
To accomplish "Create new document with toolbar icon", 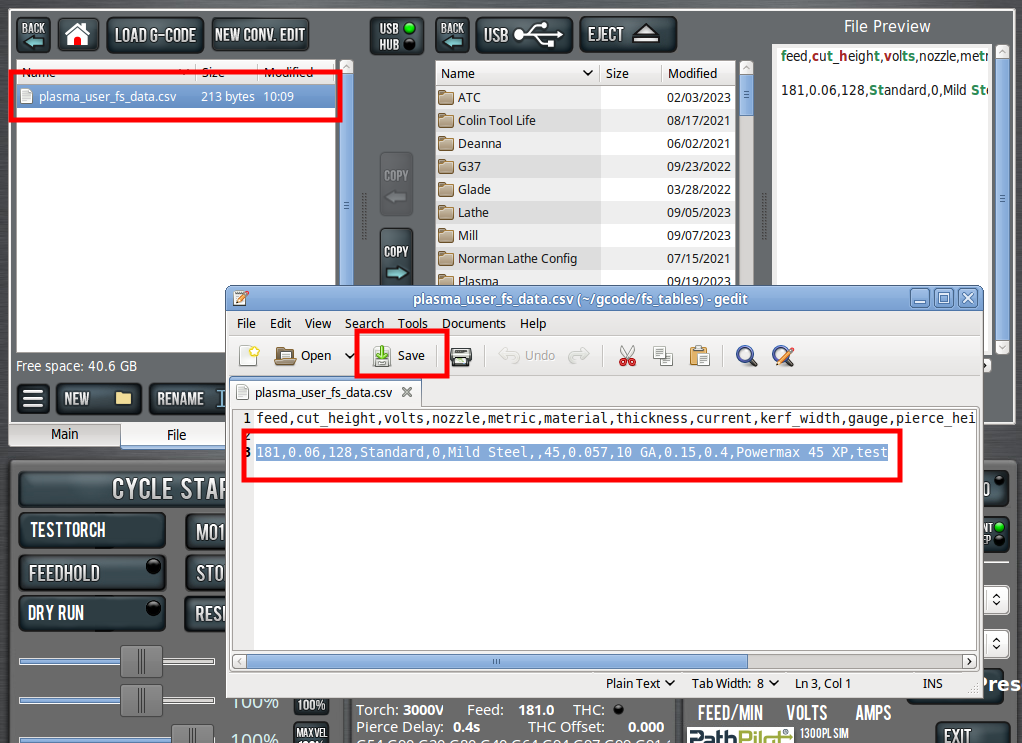I will [249, 355].
